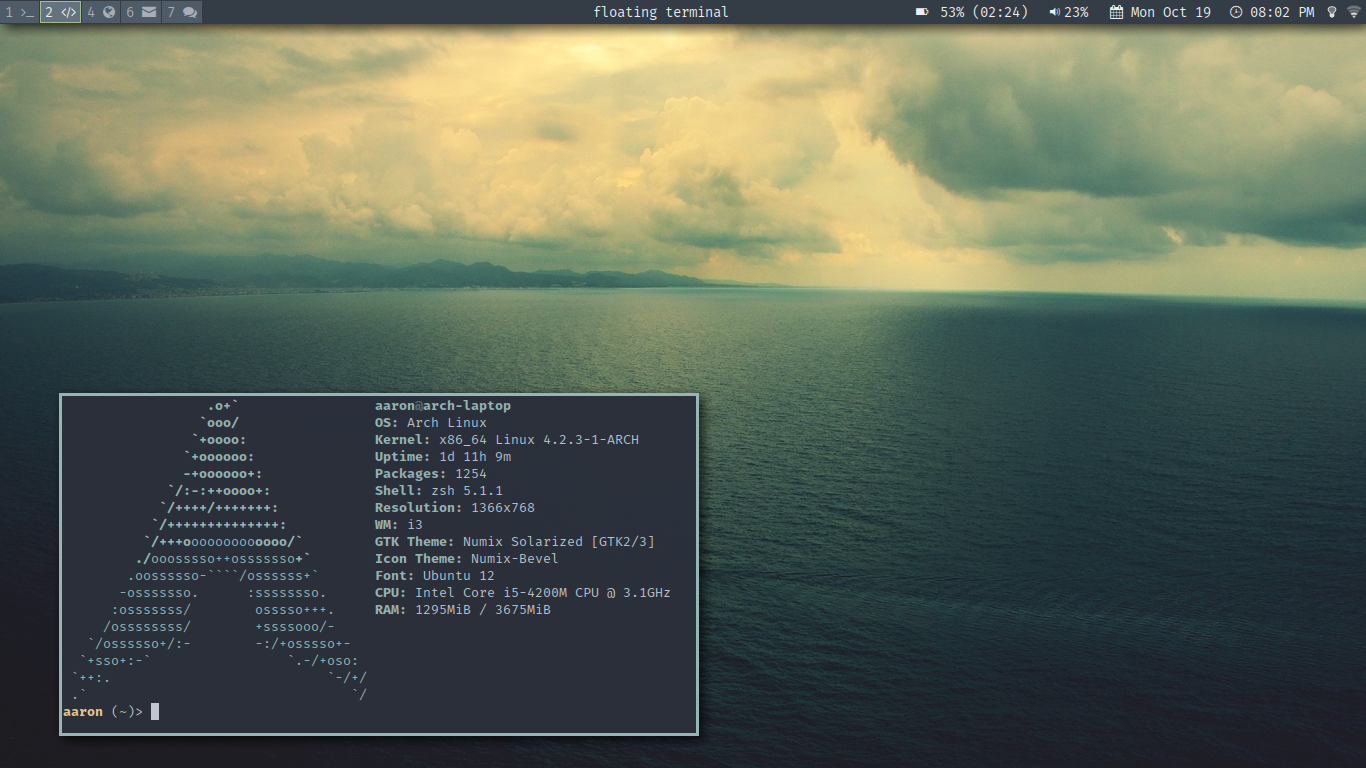The height and width of the screenshot is (768, 1366).
Task: Click the "Uptime: 1d 11h 9m" line
Action: (443, 457)
